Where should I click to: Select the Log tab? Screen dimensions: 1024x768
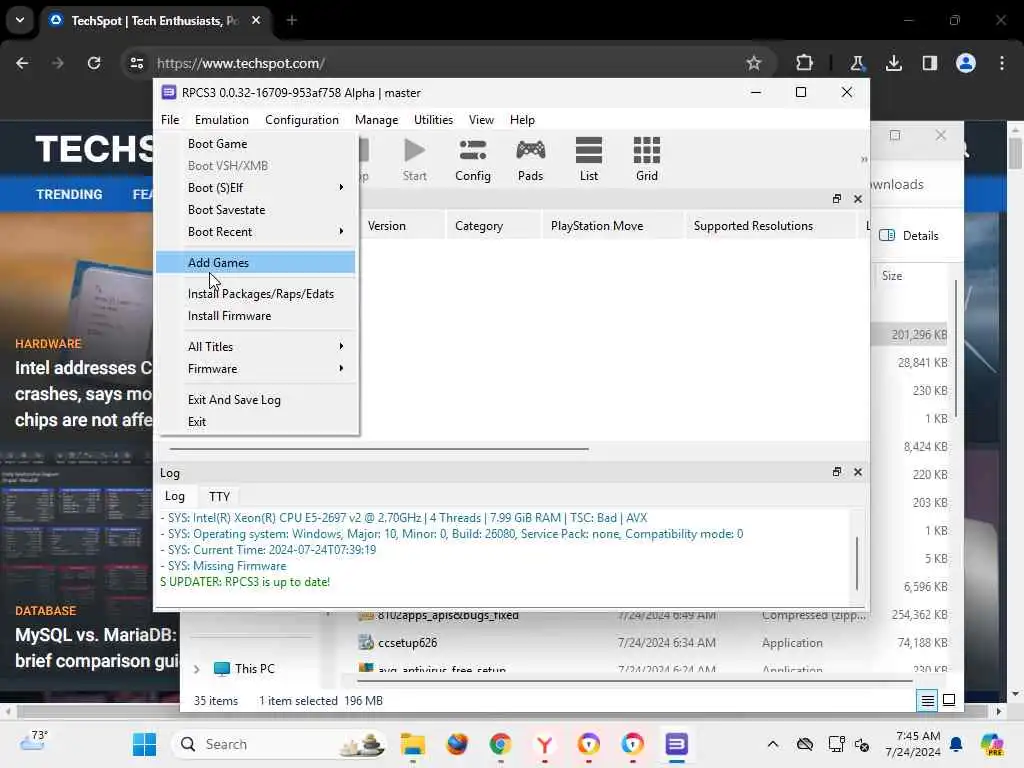pyautogui.click(x=174, y=496)
